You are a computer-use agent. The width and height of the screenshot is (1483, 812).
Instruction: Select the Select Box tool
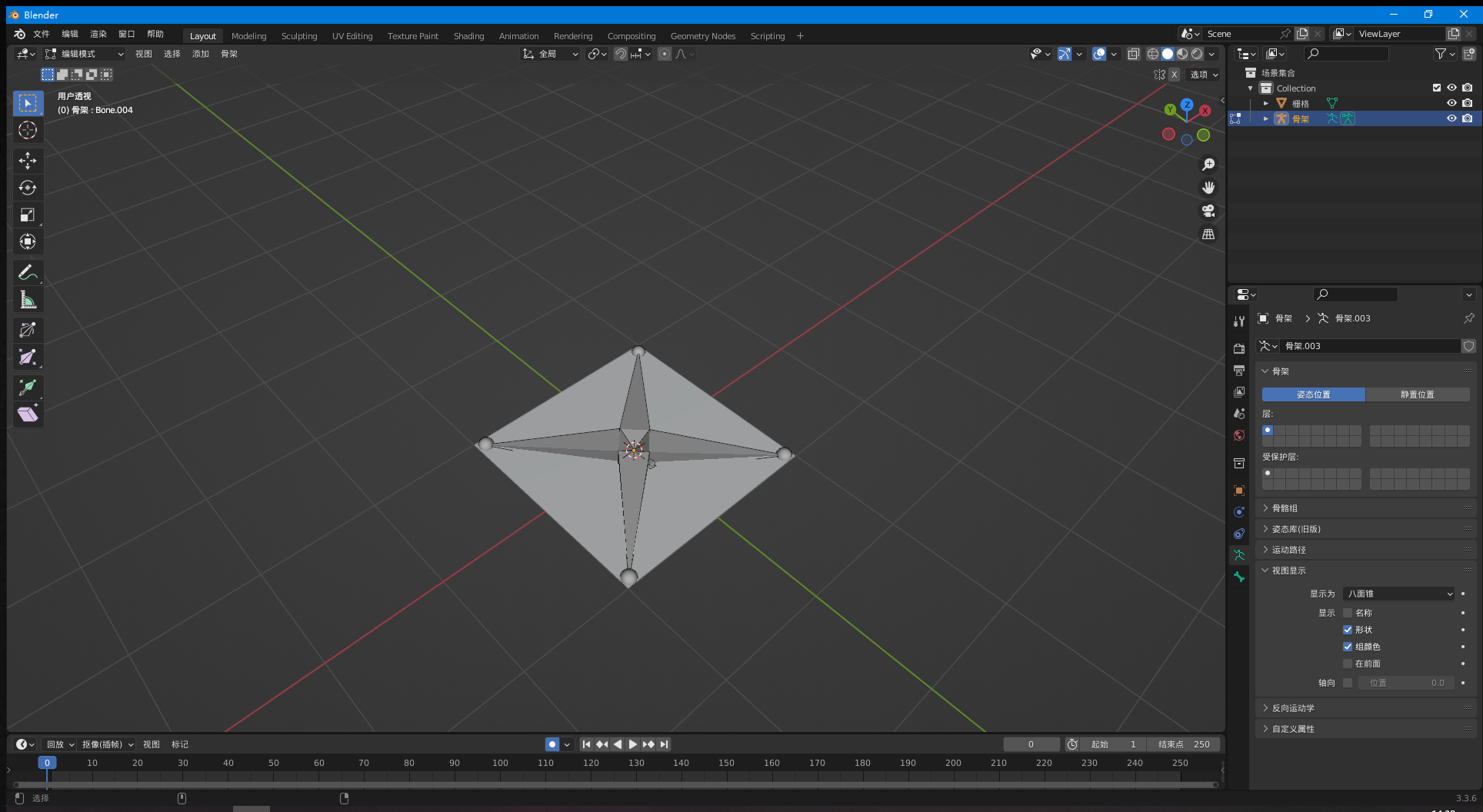(x=28, y=103)
